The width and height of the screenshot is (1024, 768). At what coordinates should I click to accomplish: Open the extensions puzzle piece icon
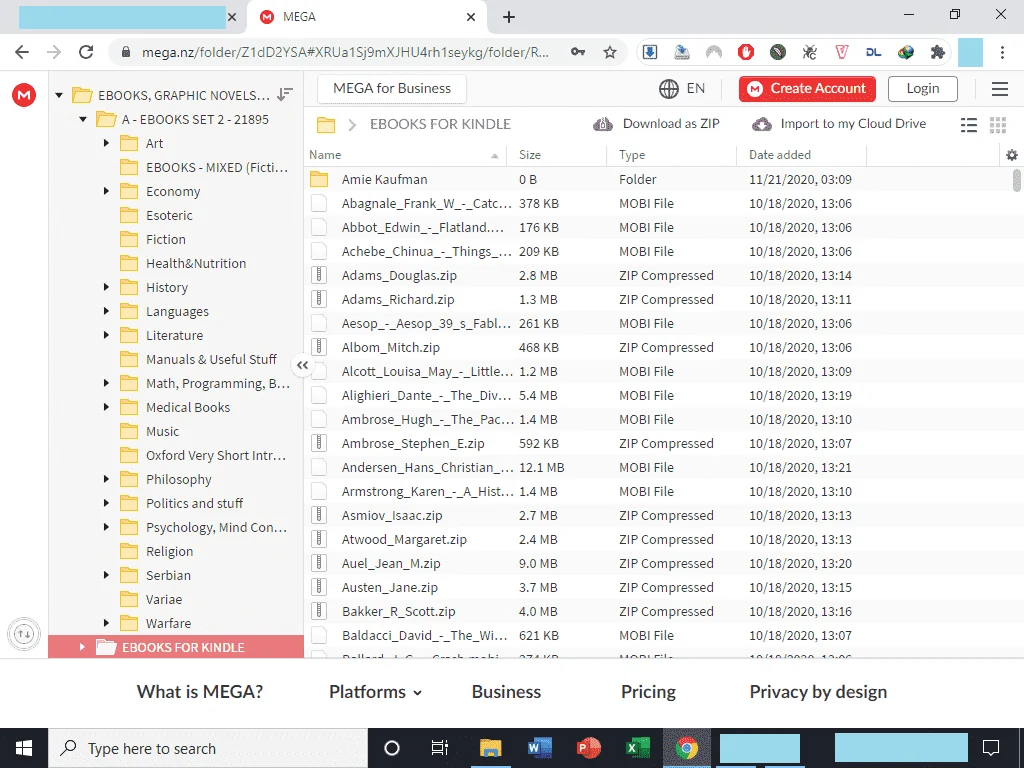(938, 52)
